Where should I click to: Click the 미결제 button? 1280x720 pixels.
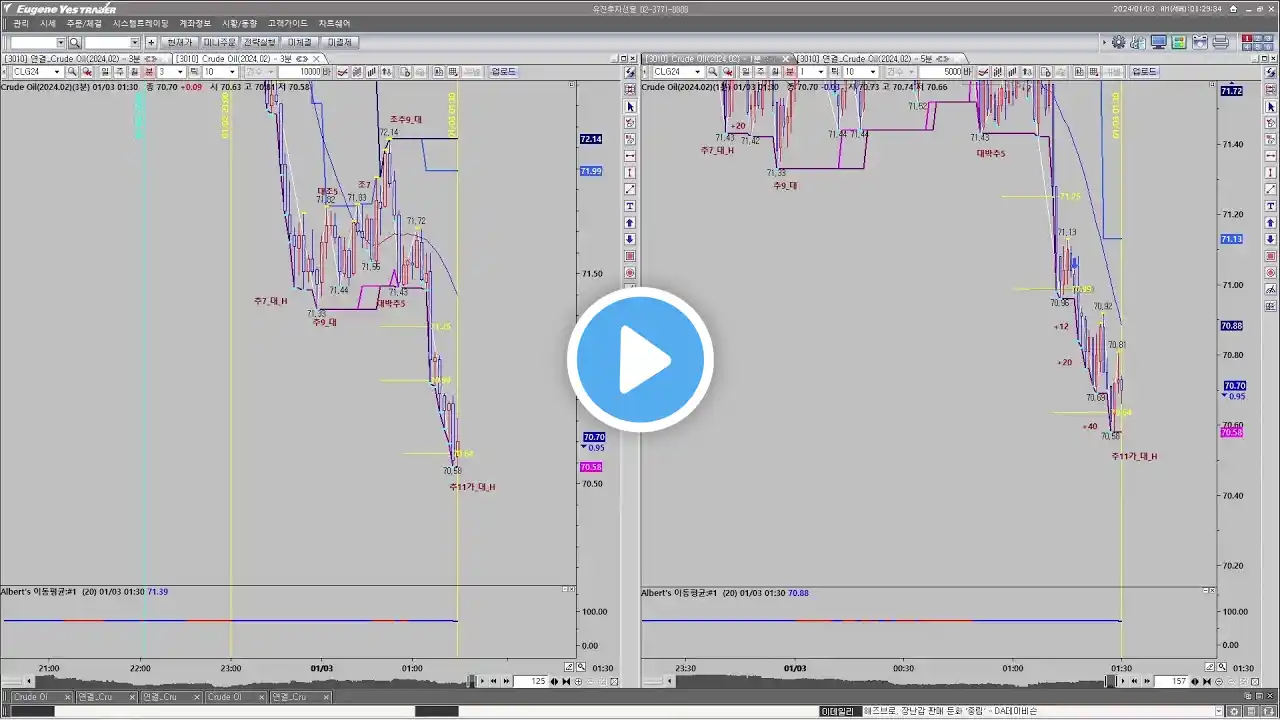(339, 42)
